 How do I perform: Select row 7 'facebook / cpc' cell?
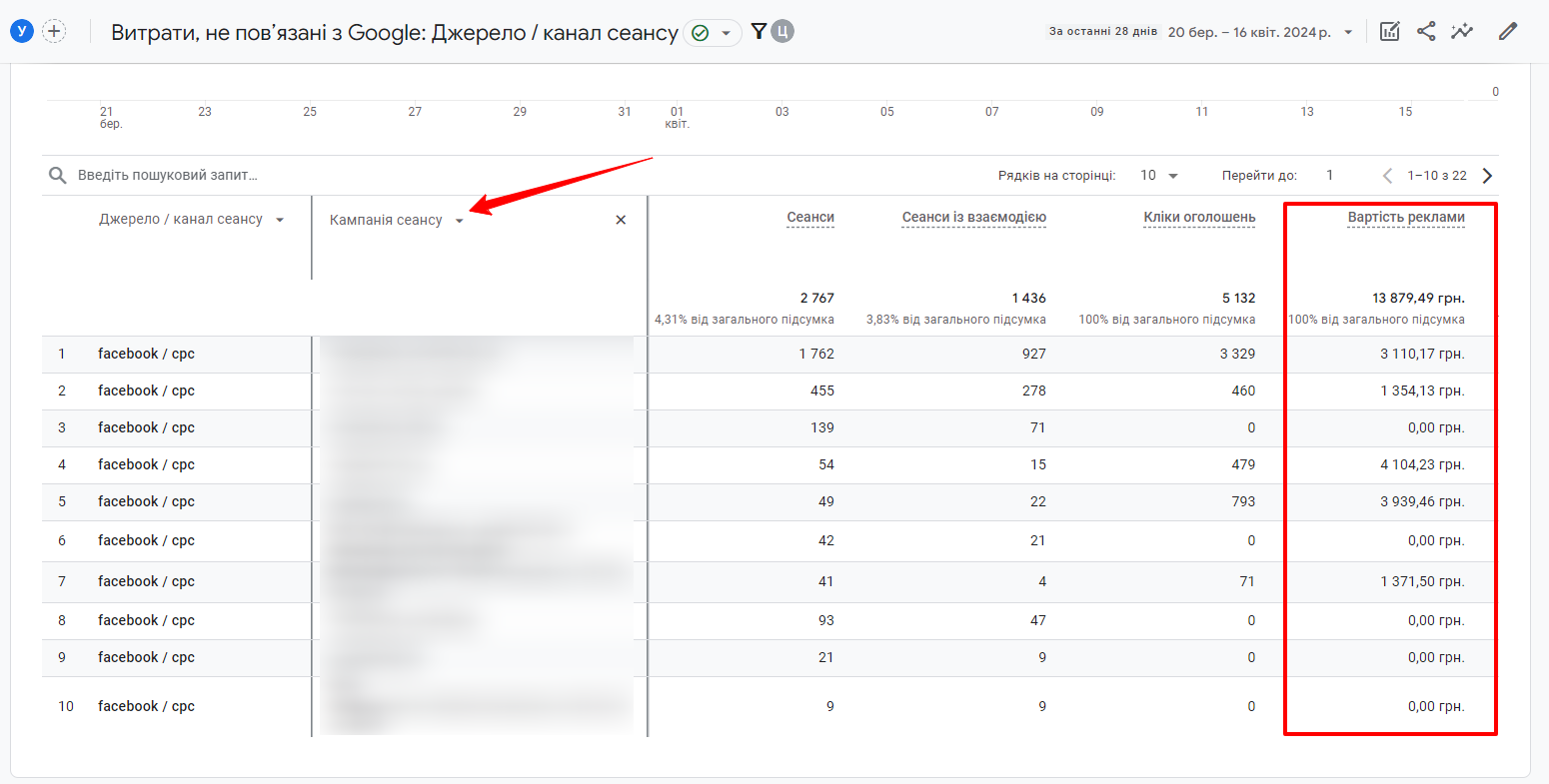tap(146, 581)
